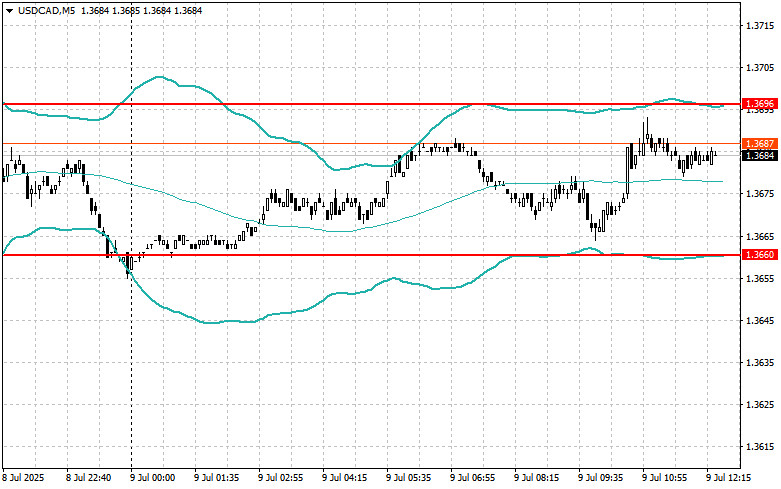Click the 1.3635 price scale value
Image resolution: width=781 pixels, height=489 pixels.
[762, 363]
